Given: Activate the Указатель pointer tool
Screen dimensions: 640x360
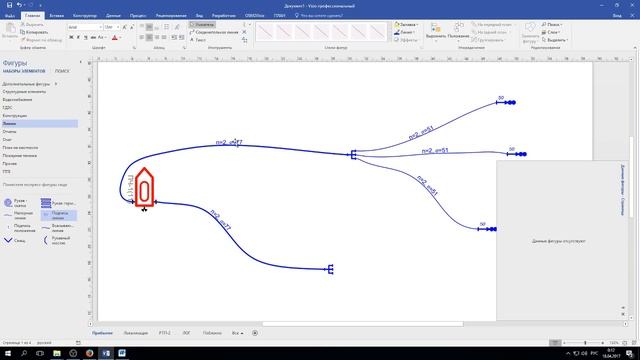Looking at the screenshot, I should click(202, 24).
